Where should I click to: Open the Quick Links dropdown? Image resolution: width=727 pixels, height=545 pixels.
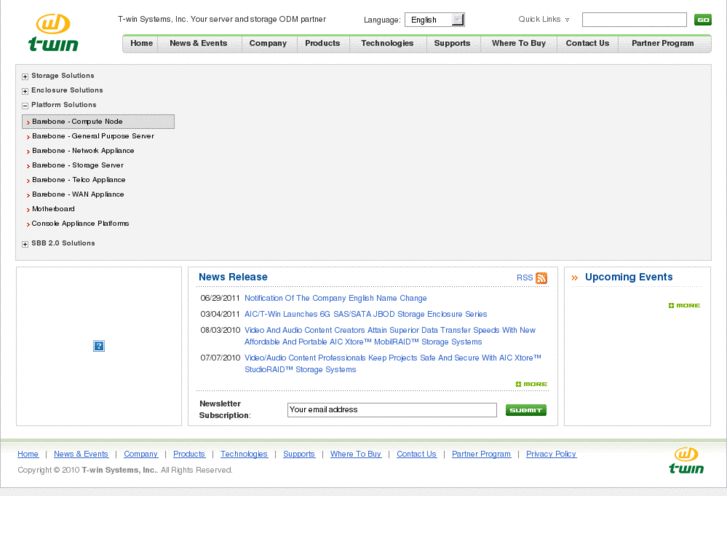[544, 20]
